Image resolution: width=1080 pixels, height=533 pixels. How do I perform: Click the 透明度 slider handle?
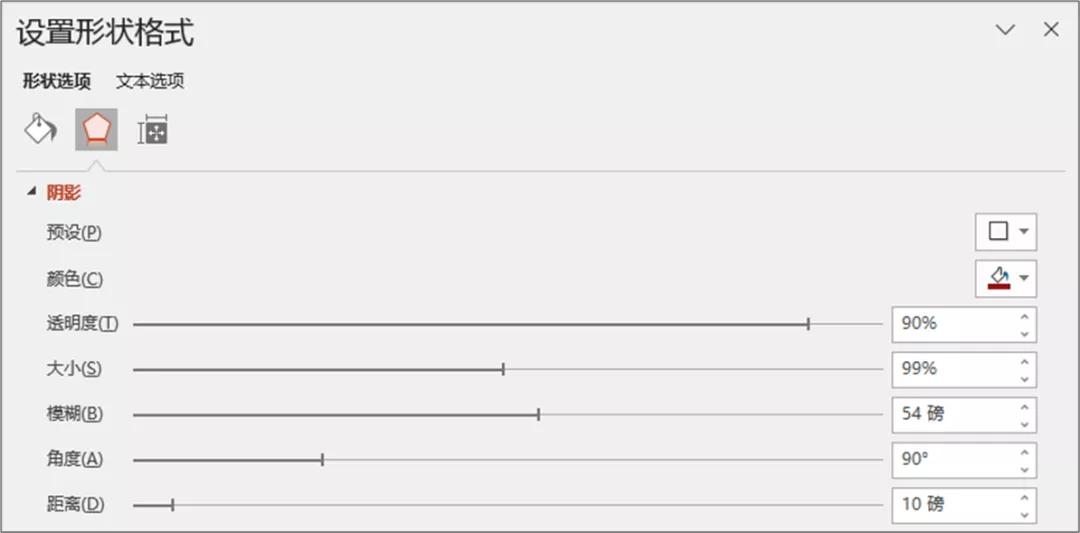[808, 324]
